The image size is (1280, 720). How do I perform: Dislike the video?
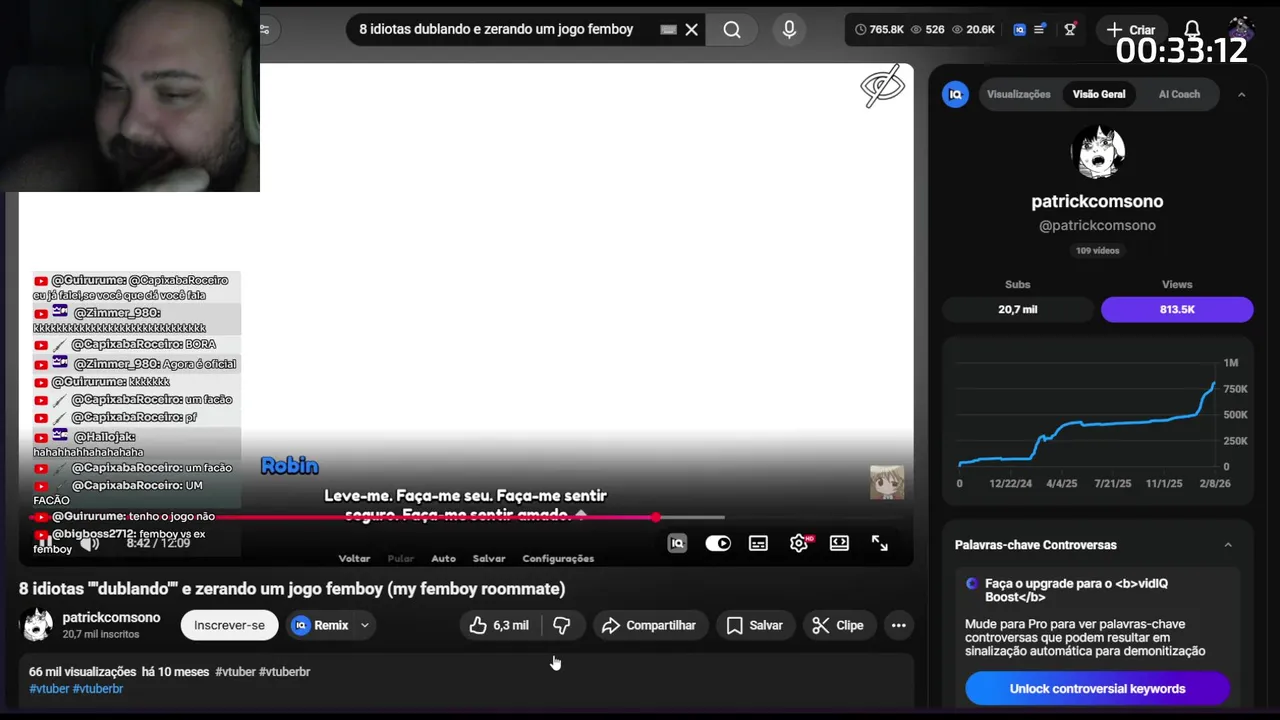[562, 625]
